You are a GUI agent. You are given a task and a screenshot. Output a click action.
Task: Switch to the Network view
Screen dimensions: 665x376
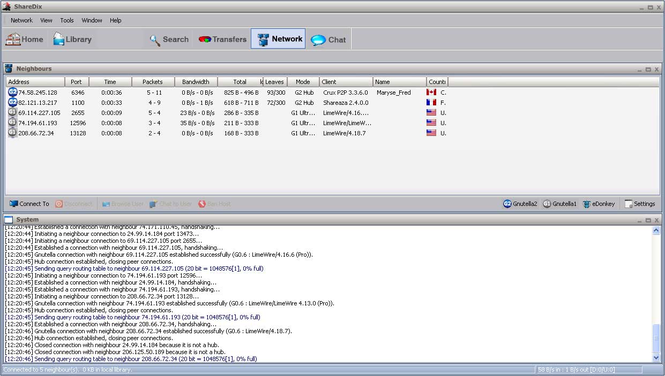(x=278, y=39)
